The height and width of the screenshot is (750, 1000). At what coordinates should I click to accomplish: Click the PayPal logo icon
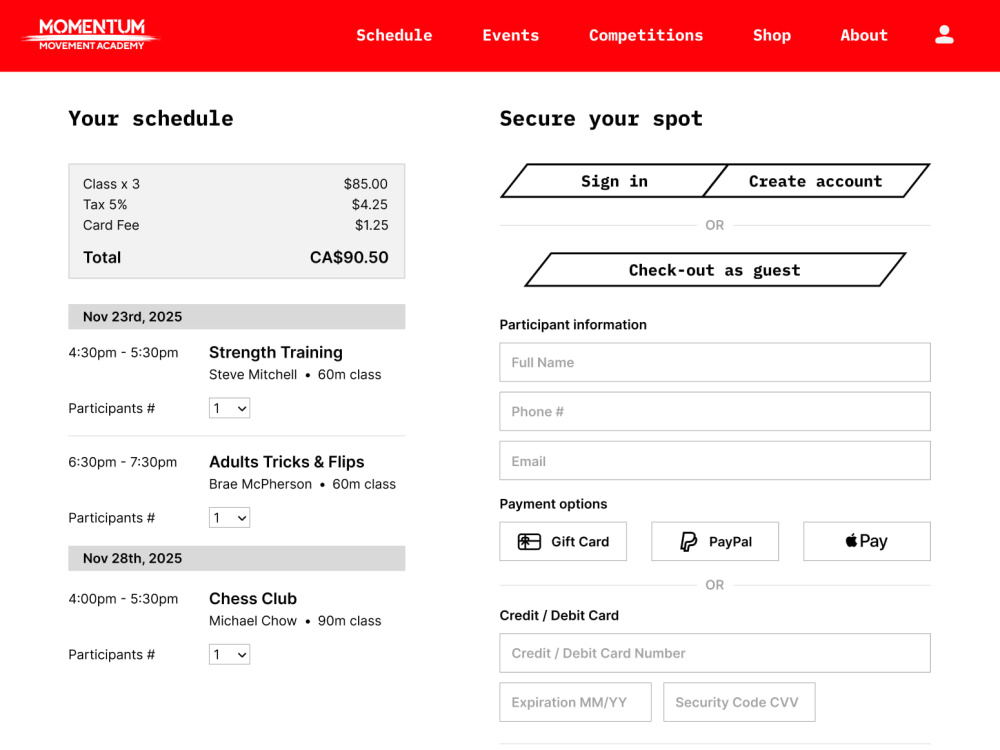[688, 541]
